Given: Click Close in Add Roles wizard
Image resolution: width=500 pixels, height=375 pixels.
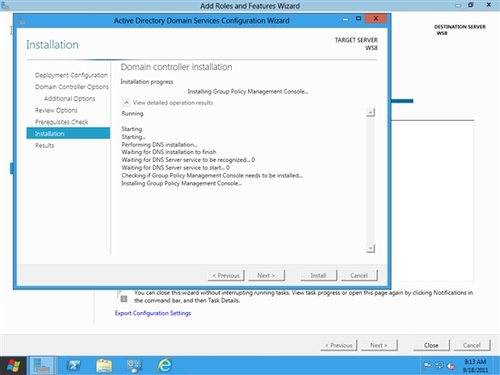Looking at the screenshot, I should [x=431, y=345].
